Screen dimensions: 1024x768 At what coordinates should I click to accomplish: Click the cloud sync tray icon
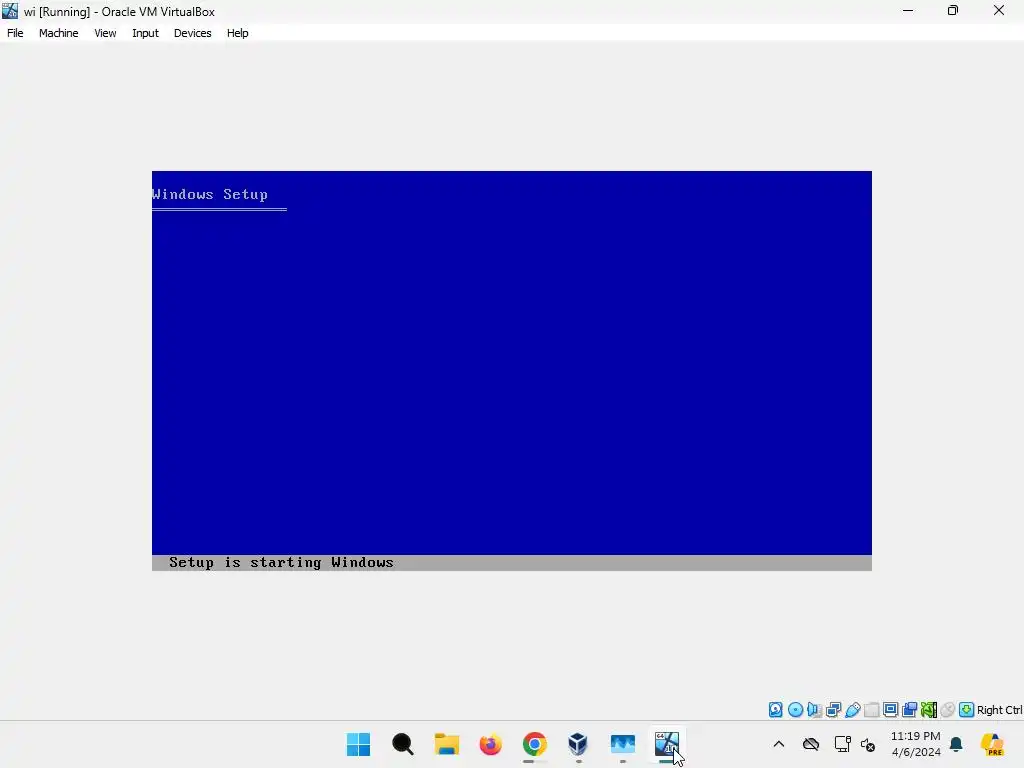[x=811, y=744]
